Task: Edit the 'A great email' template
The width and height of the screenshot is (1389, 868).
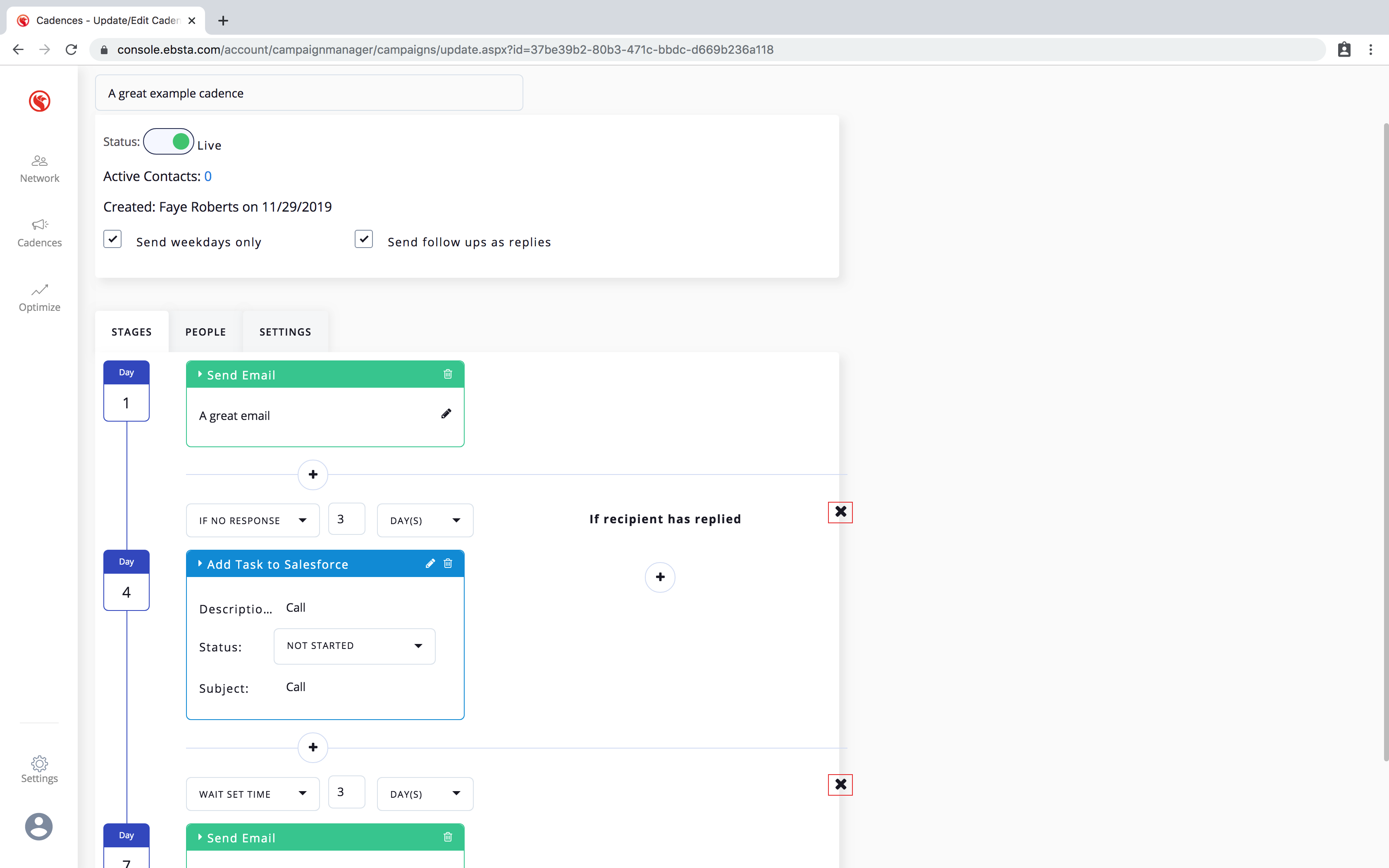Action: coord(446,414)
